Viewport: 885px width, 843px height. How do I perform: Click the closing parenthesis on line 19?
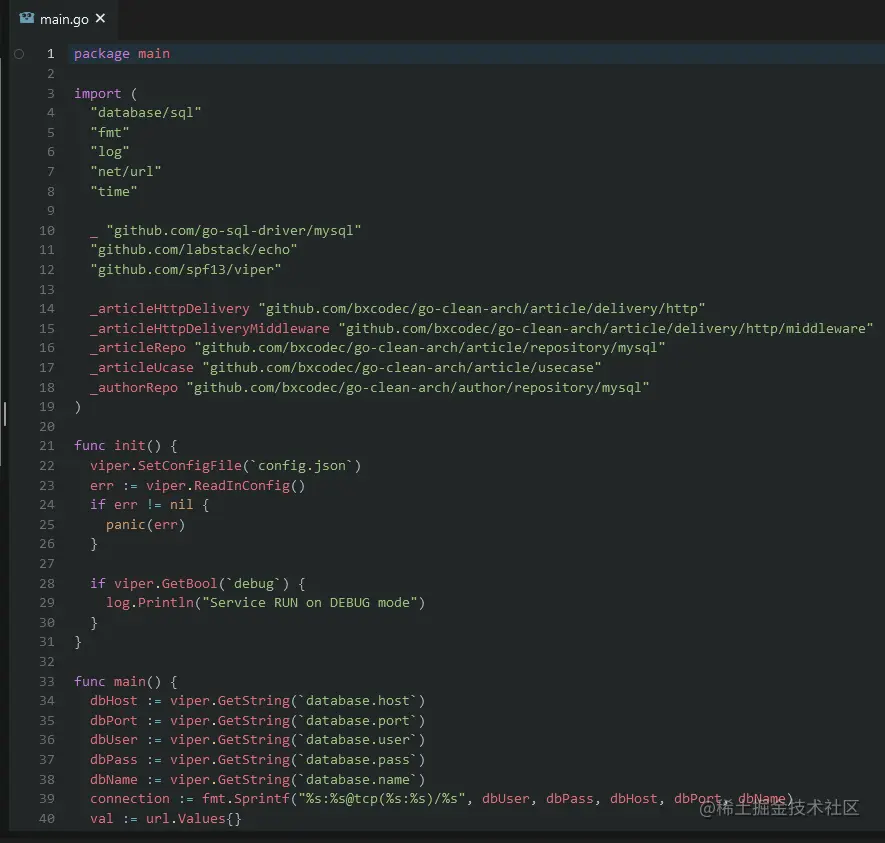click(78, 407)
